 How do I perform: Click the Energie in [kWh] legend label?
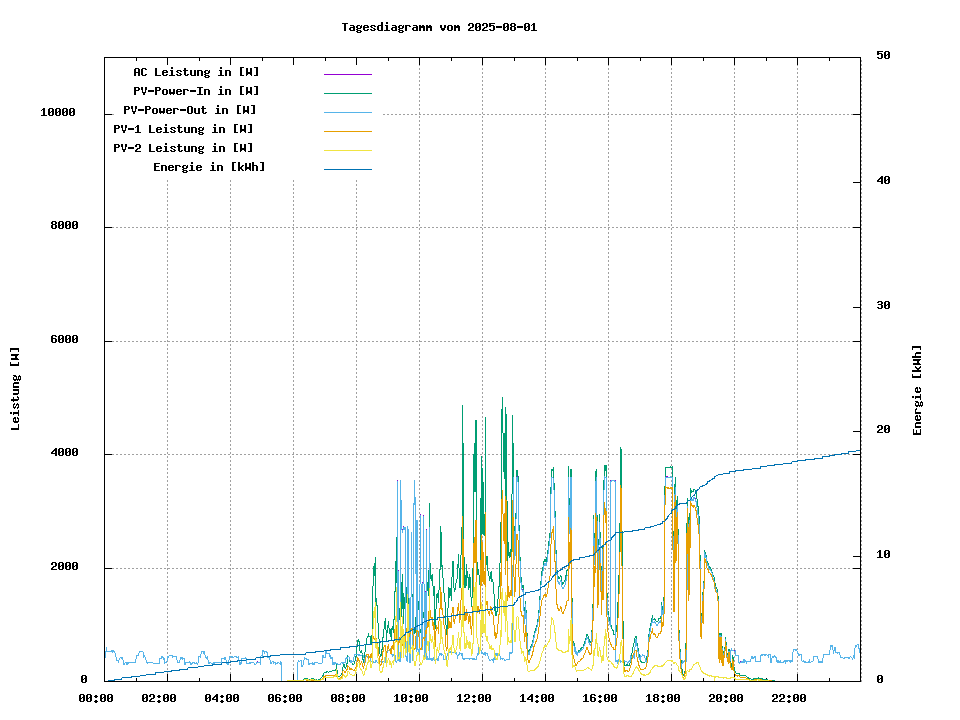(x=209, y=167)
